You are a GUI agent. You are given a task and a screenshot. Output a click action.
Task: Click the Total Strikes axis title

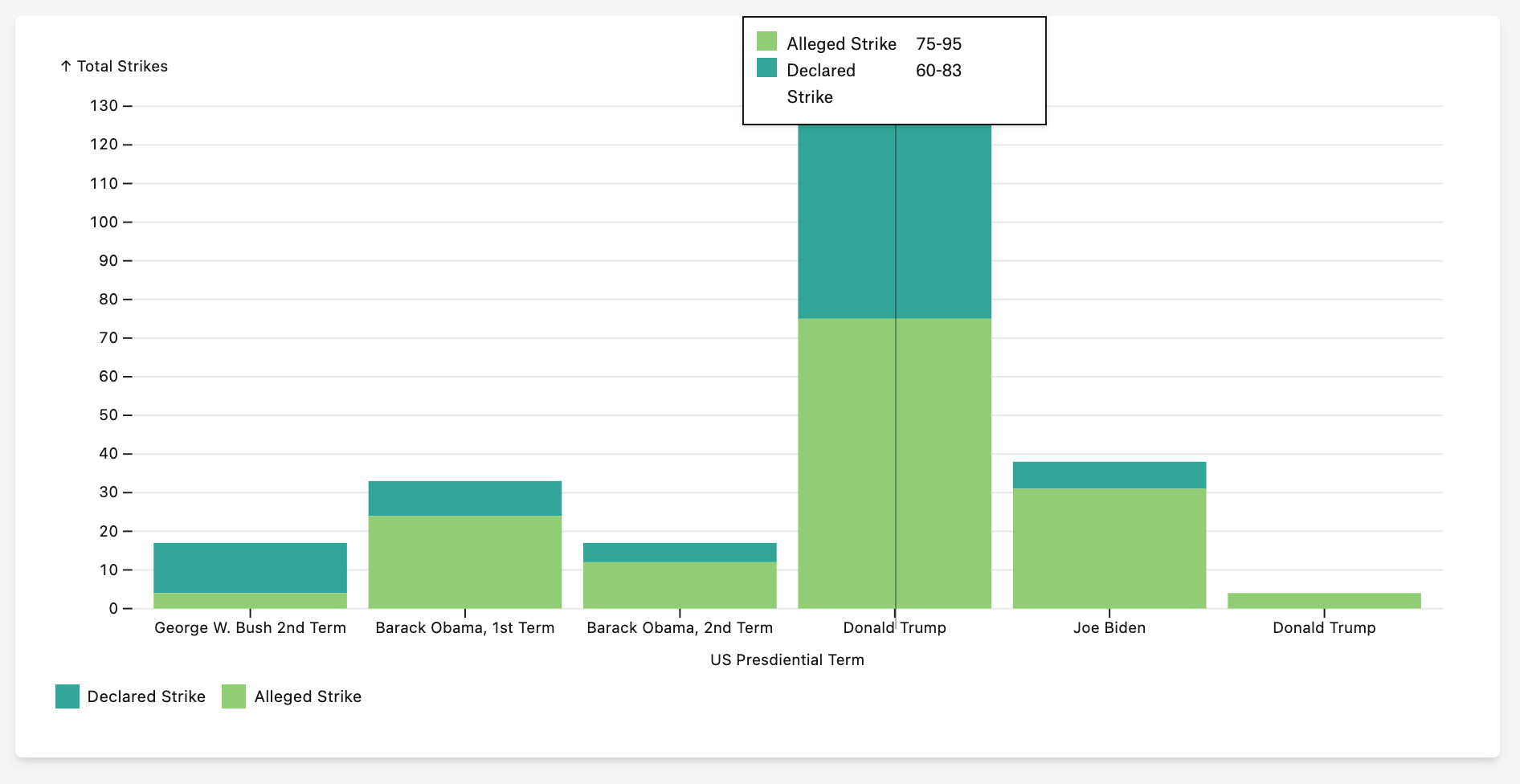[114, 66]
